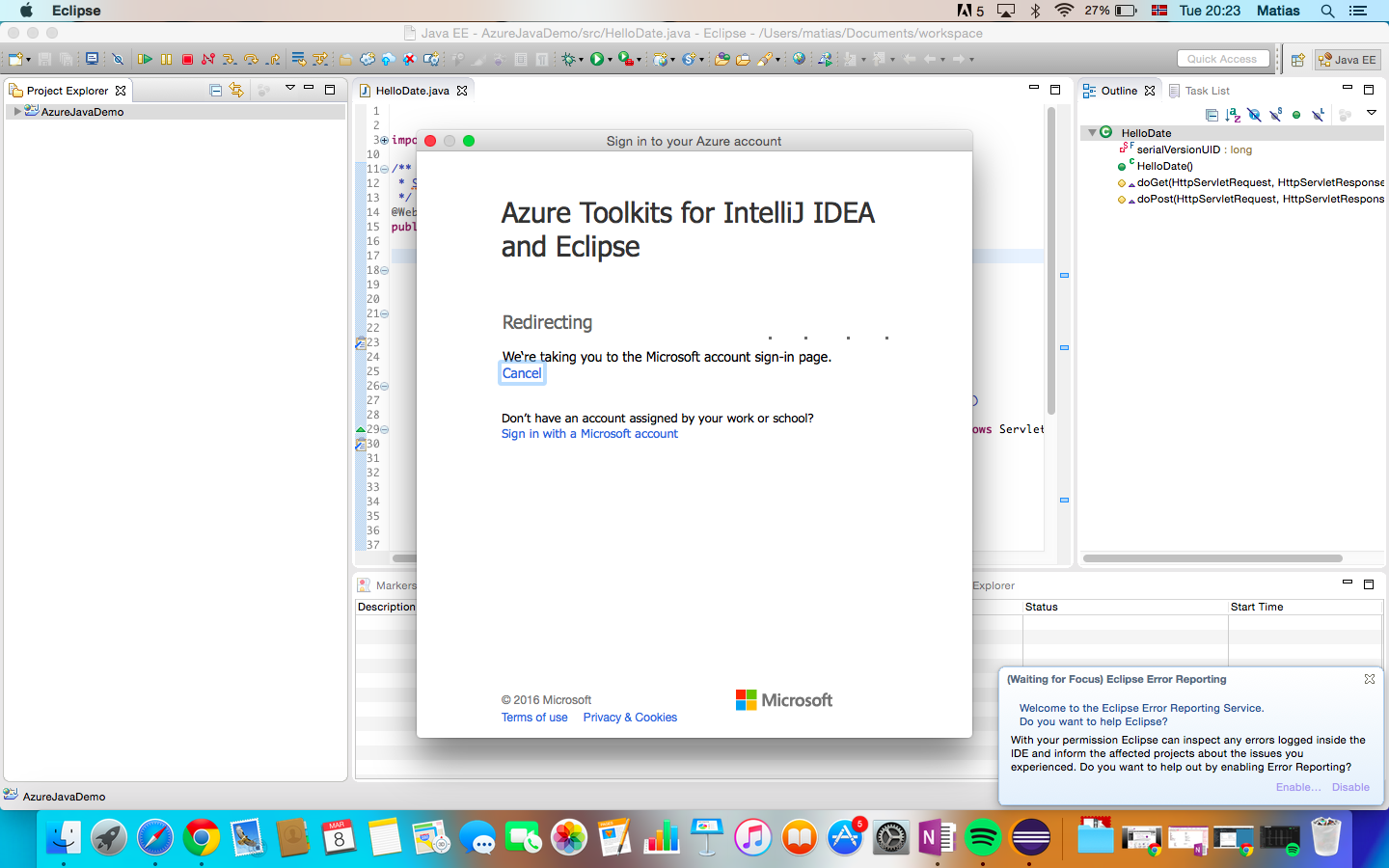Viewport: 1389px width, 868px height.
Task: Expand folded imports at line 3
Action: click(384, 140)
